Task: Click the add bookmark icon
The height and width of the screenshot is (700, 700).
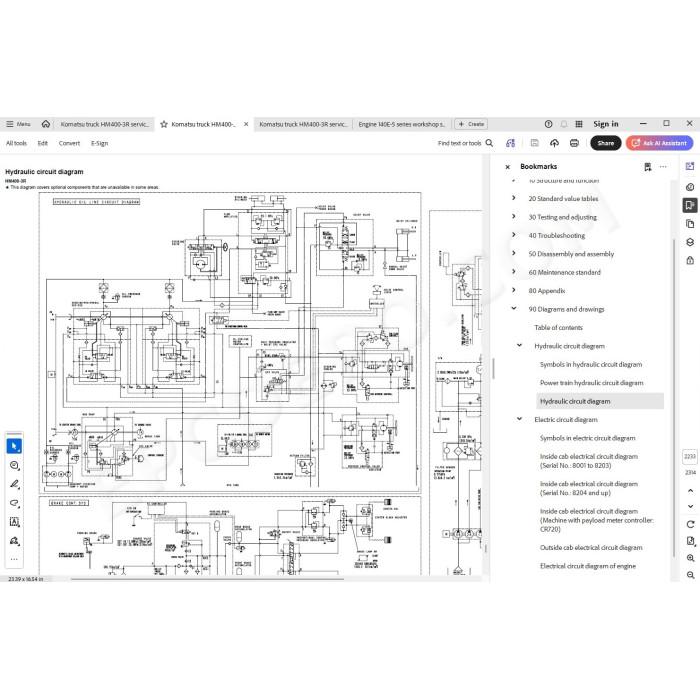Action: (648, 167)
